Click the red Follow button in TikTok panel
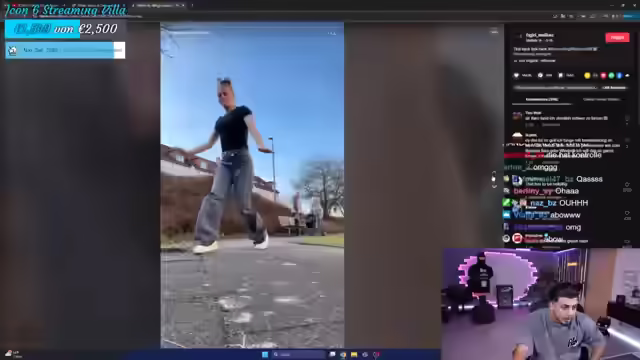 pos(617,37)
